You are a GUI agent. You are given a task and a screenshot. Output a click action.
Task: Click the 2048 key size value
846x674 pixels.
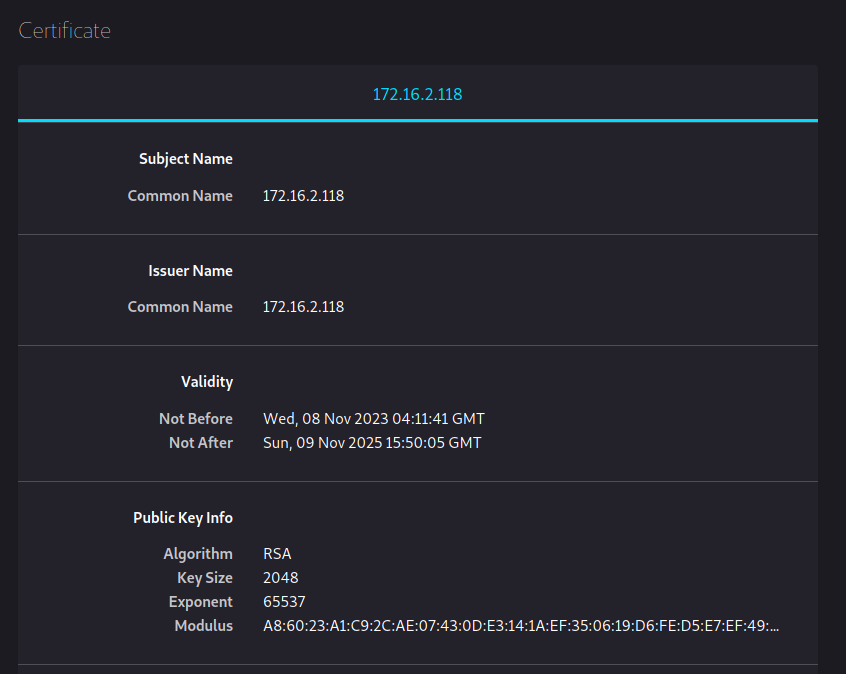280,578
